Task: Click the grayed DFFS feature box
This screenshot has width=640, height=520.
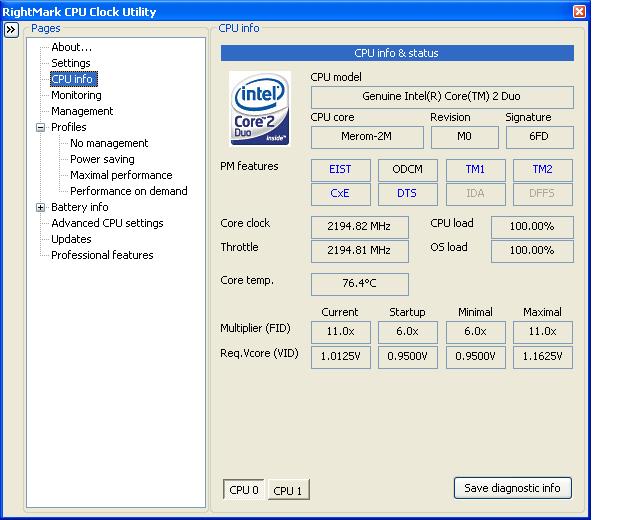Action: 542,194
